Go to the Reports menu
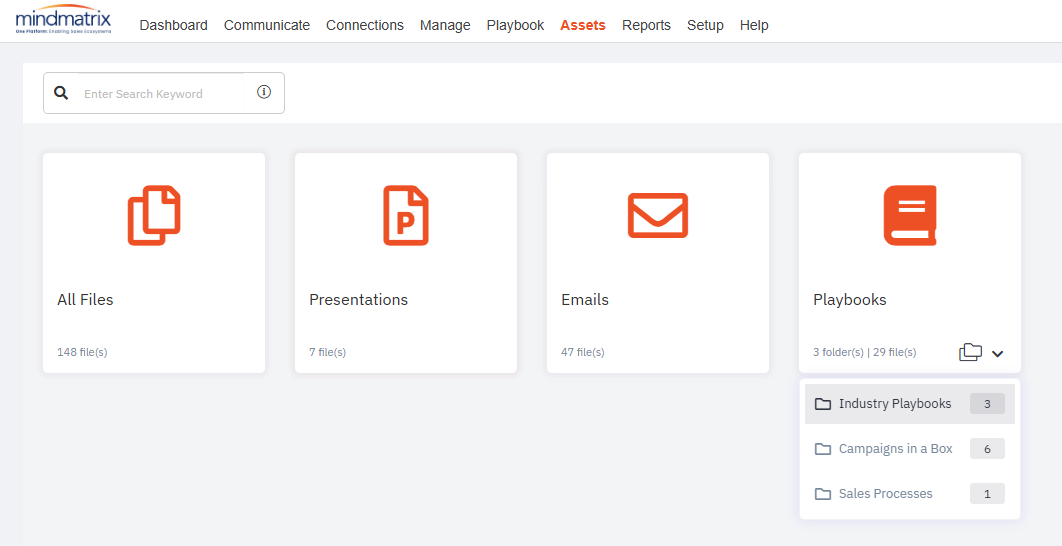Image resolution: width=1062 pixels, height=546 pixels. (646, 25)
